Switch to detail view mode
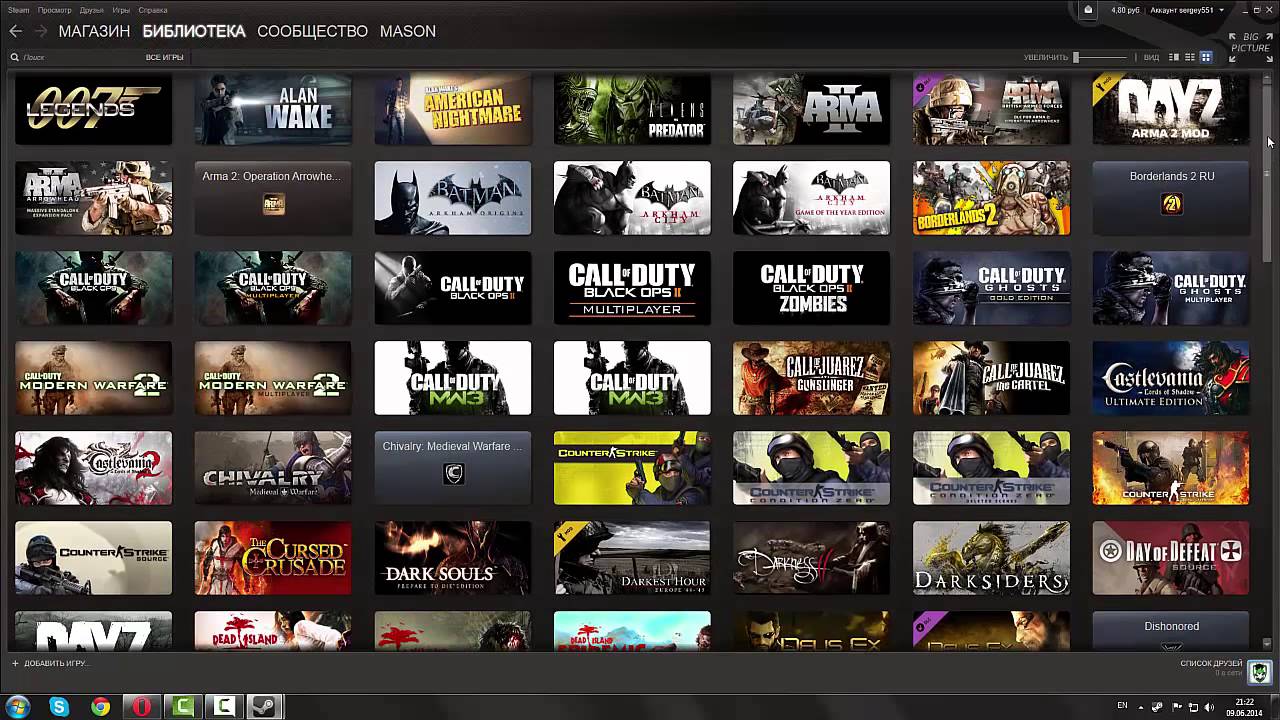Image resolution: width=1280 pixels, height=720 pixels. pos(1174,58)
